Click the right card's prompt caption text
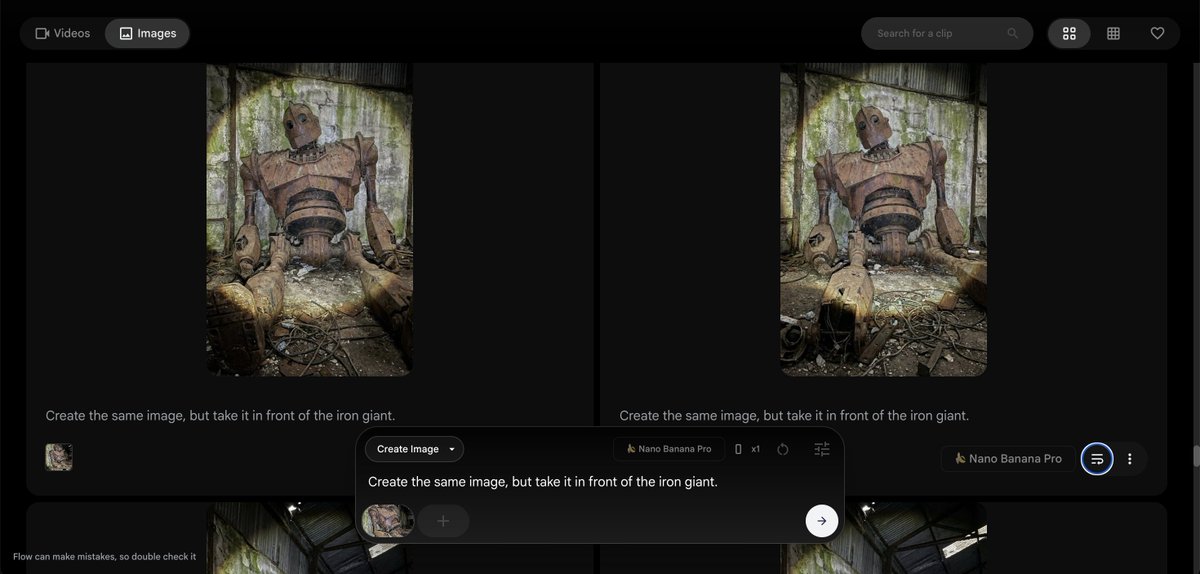The height and width of the screenshot is (574, 1200). coord(794,415)
